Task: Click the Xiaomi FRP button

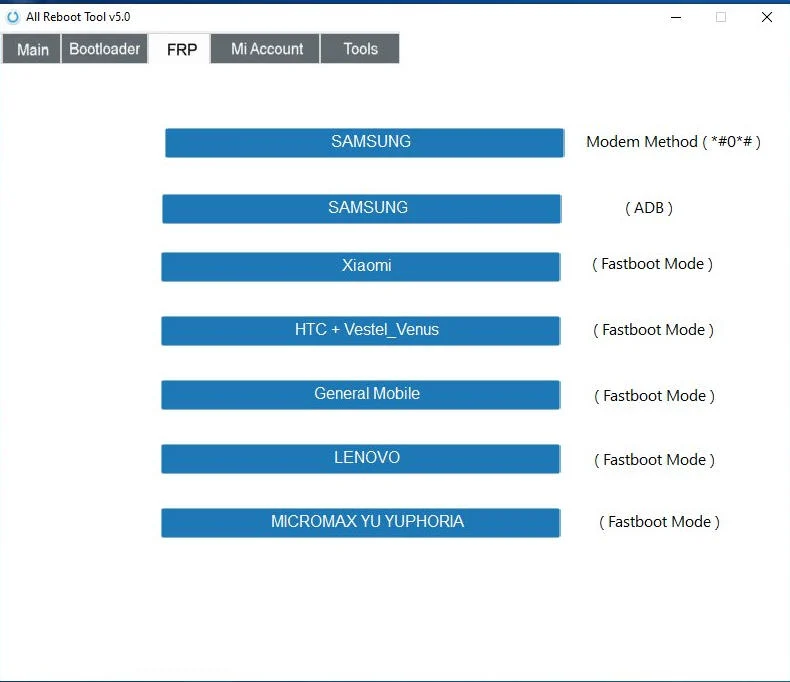Action: (360, 266)
